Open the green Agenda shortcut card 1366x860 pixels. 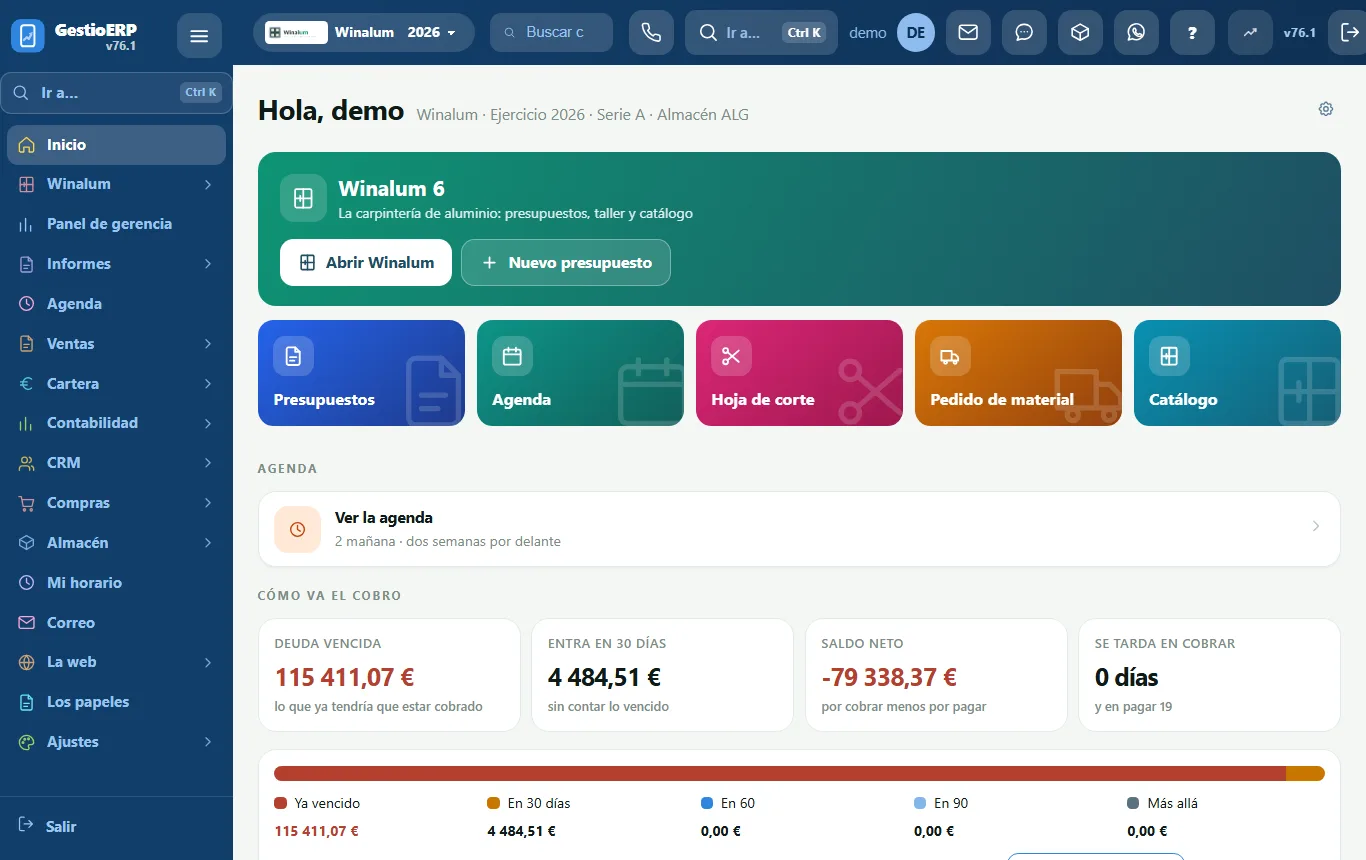[580, 373]
